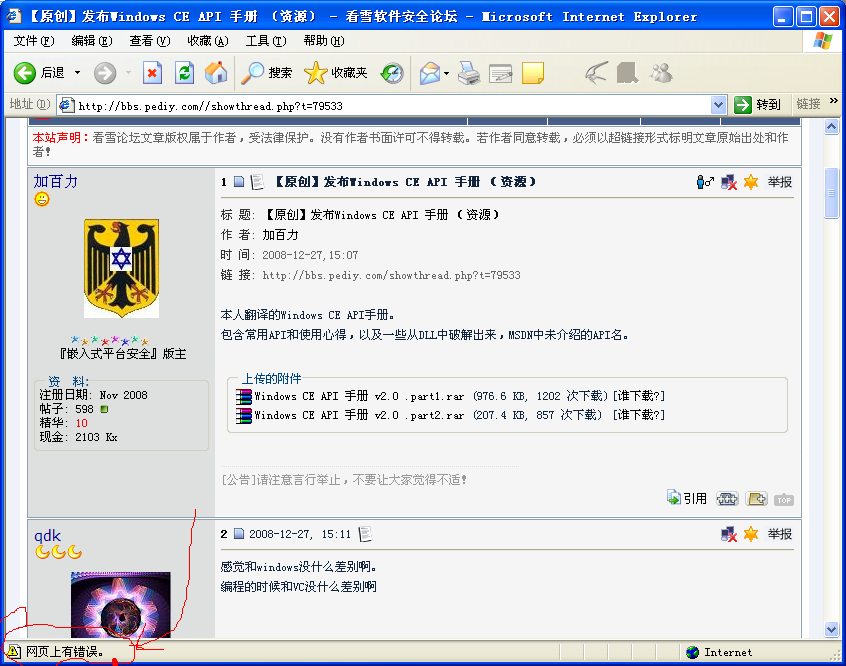
Task: Open the 收藏夹 favorites pane
Action: click(x=336, y=73)
